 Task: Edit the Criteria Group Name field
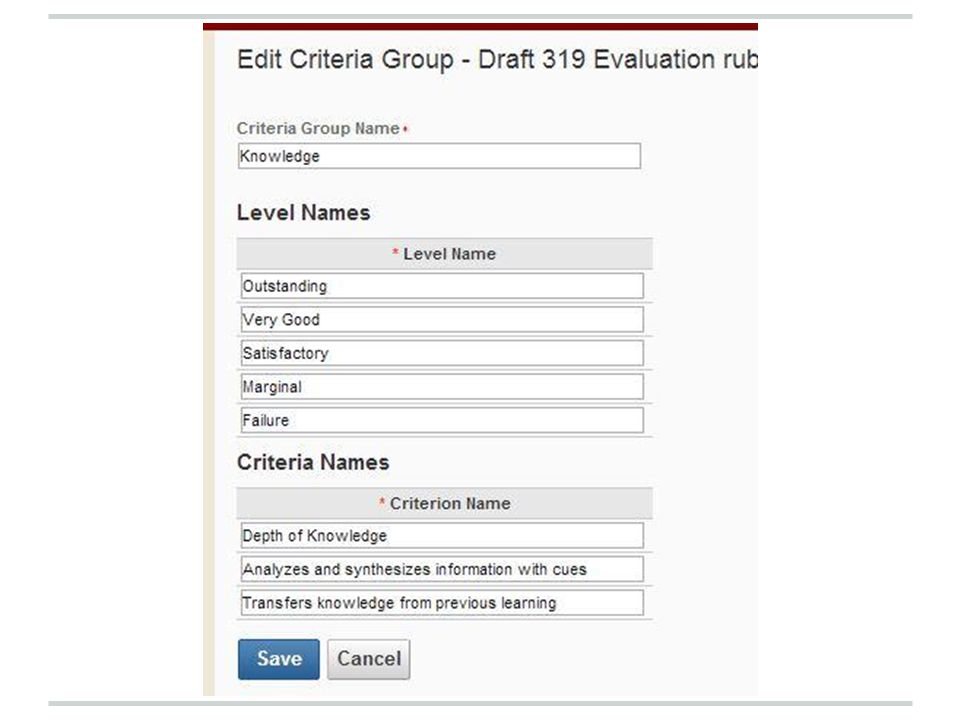click(x=439, y=156)
